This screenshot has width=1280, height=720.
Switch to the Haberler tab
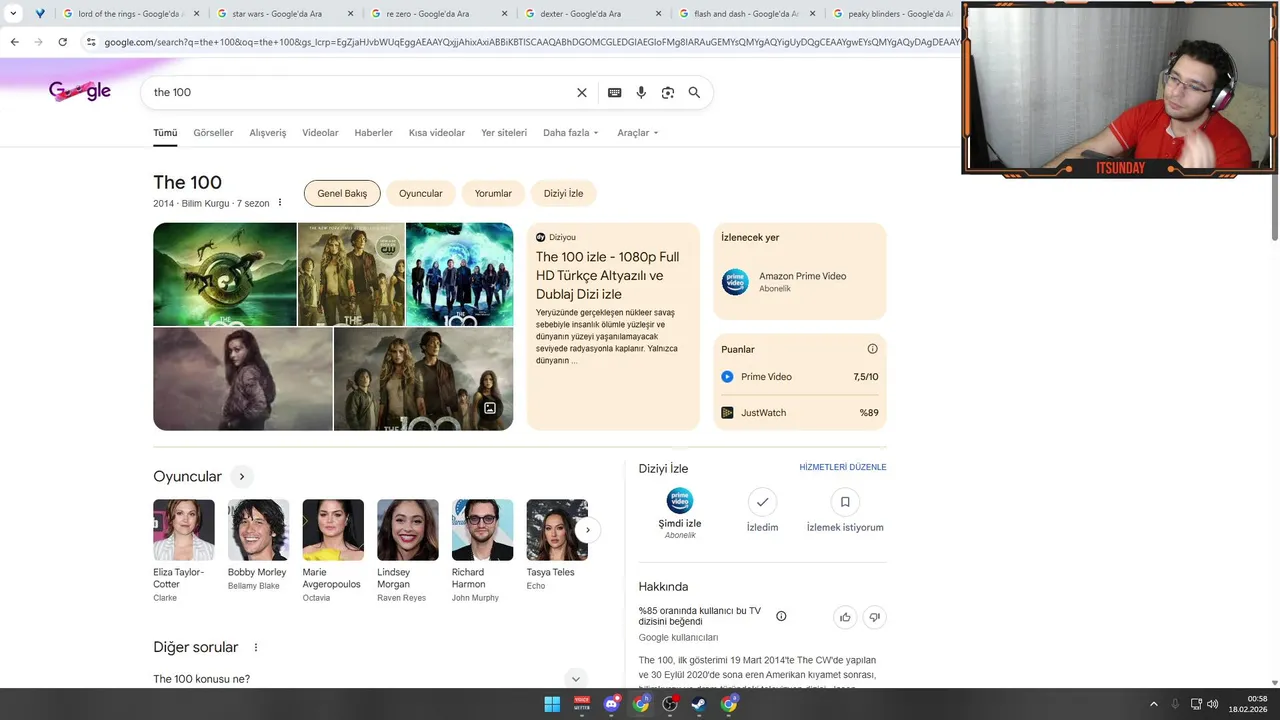[373, 133]
